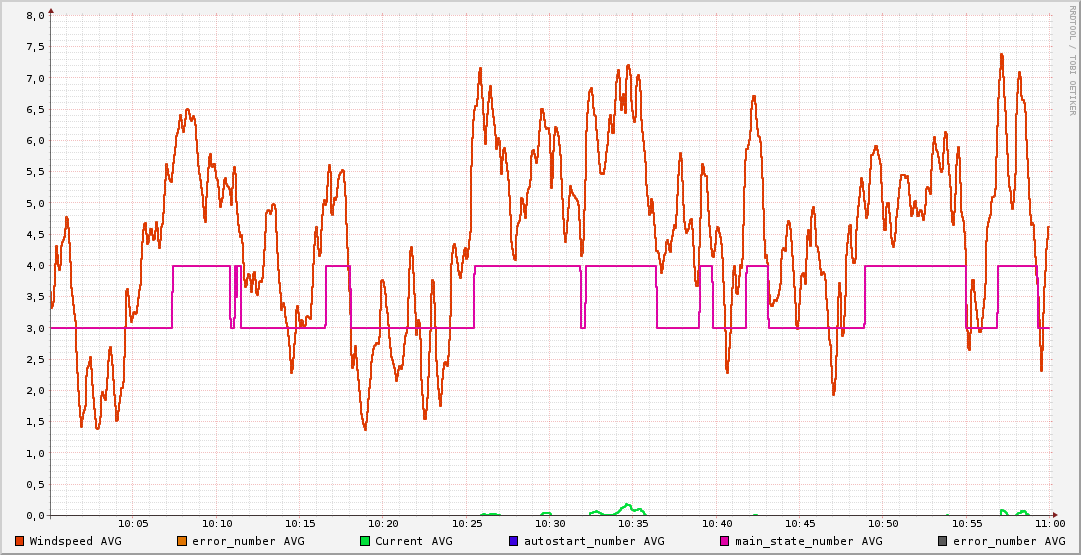Select the 'Windspeed AVG' legend label
1081x555 pixels.
click(76, 541)
